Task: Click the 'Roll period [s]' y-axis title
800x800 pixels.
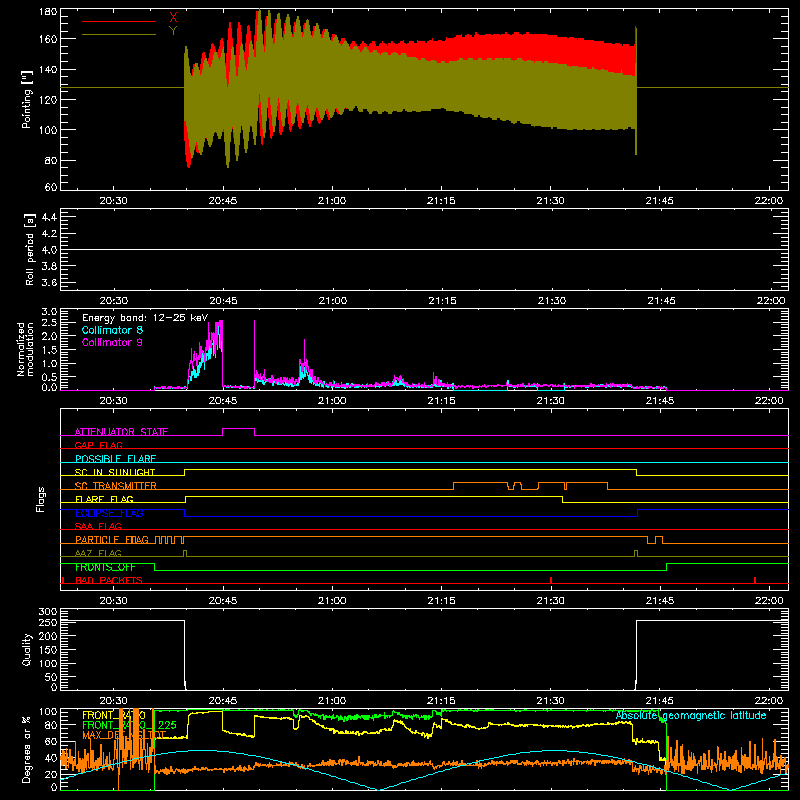Action: (x=29, y=249)
